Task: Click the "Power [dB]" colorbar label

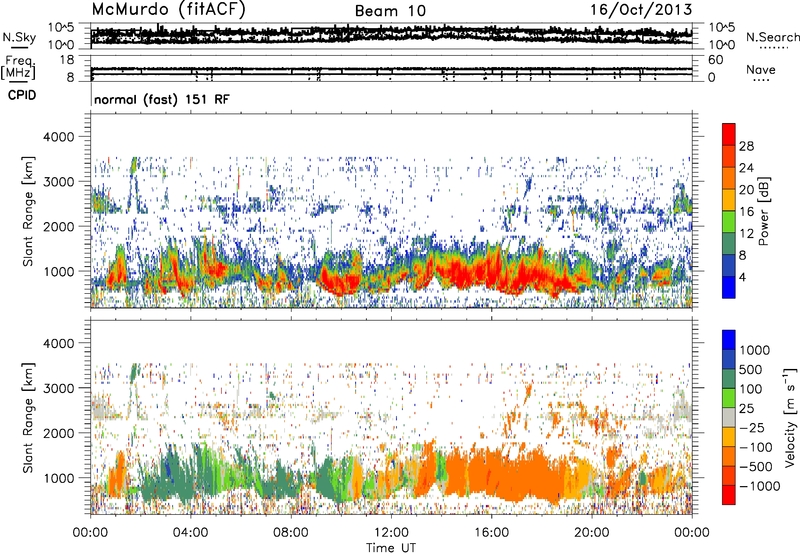Action: (x=764, y=211)
